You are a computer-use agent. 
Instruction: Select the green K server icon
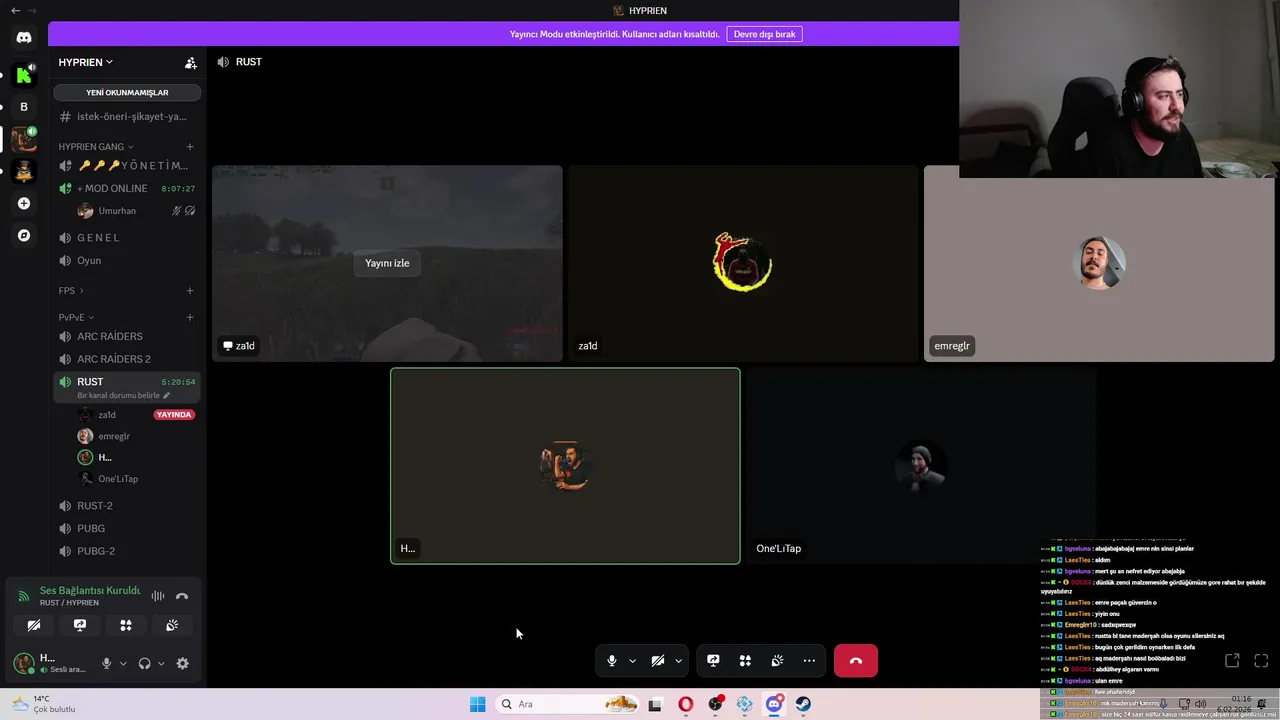pyautogui.click(x=24, y=74)
